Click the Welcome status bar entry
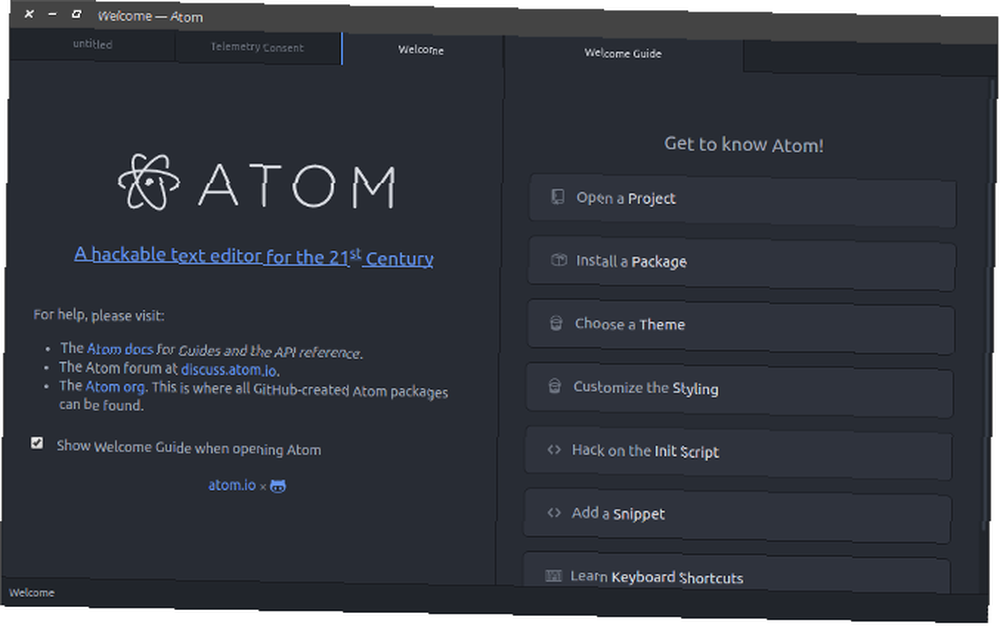The height and width of the screenshot is (626, 1000). coord(32,592)
